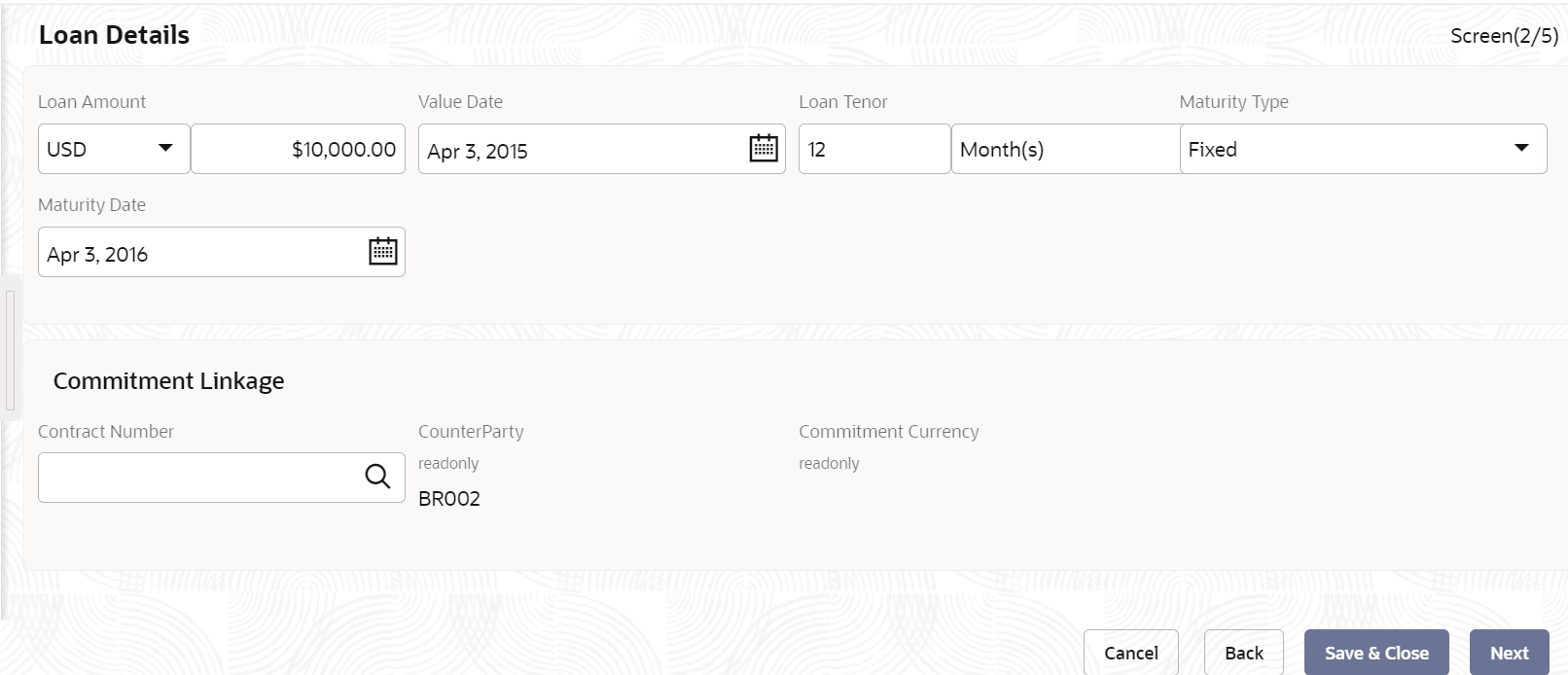1568x675 pixels.
Task: Click the collapsed side panel handle
Action: click(x=11, y=350)
